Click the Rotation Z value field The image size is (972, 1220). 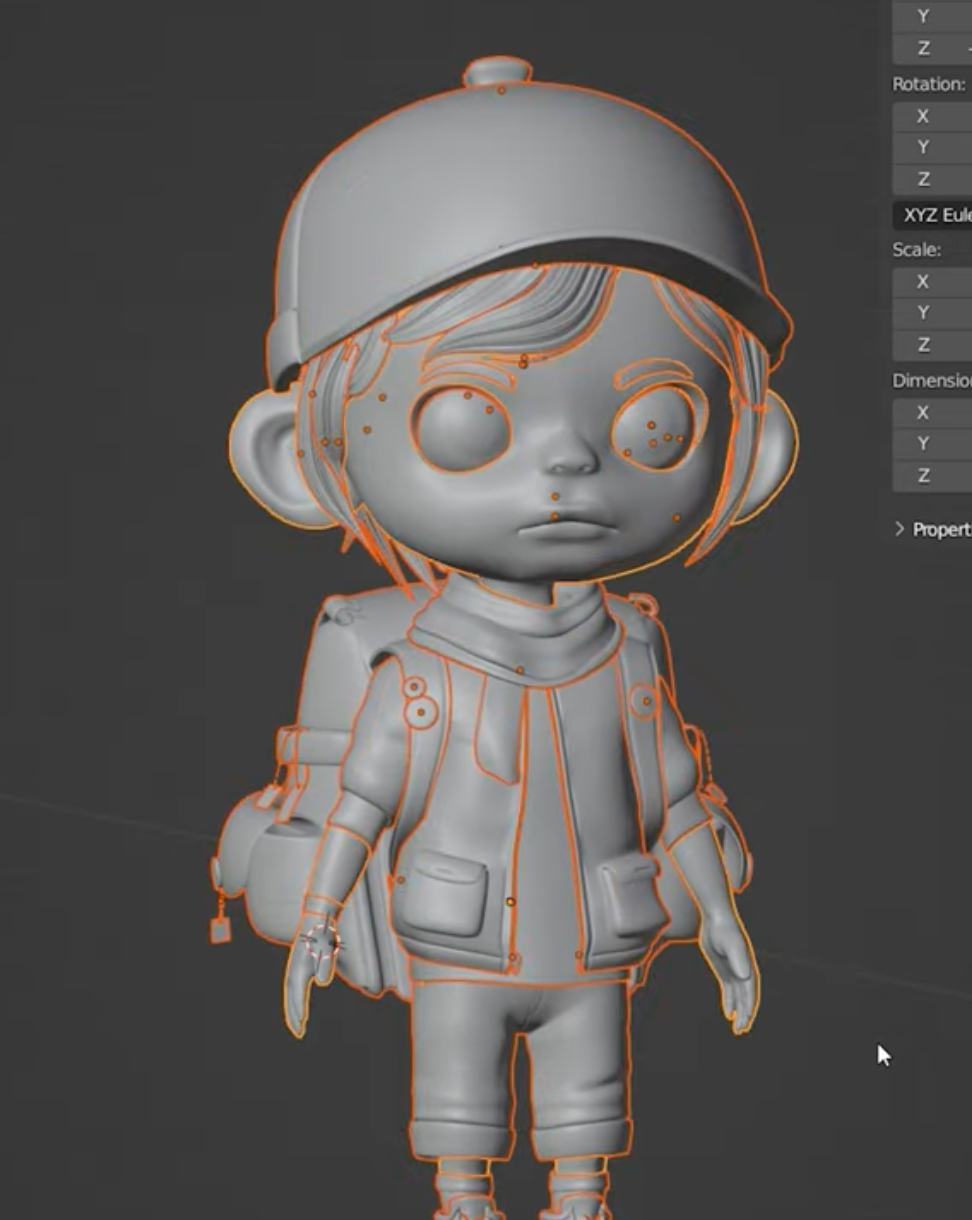[940, 179]
